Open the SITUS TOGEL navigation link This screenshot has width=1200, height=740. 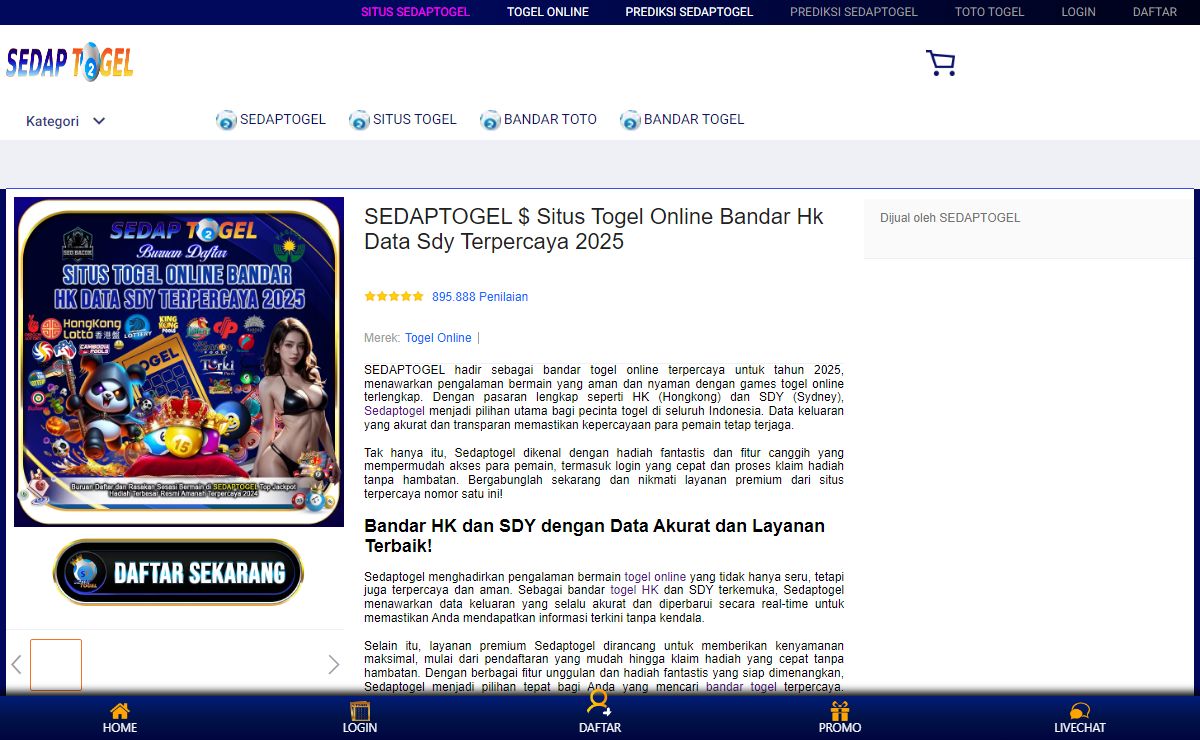coord(415,119)
